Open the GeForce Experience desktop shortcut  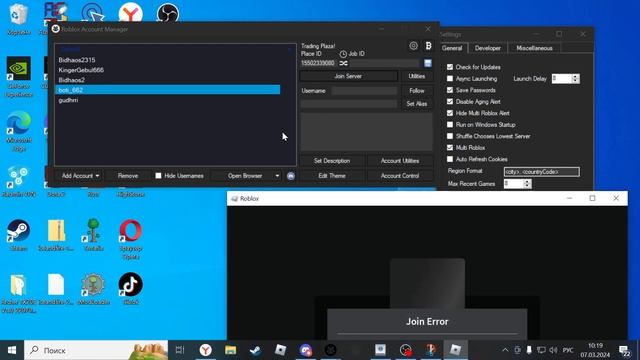point(18,77)
